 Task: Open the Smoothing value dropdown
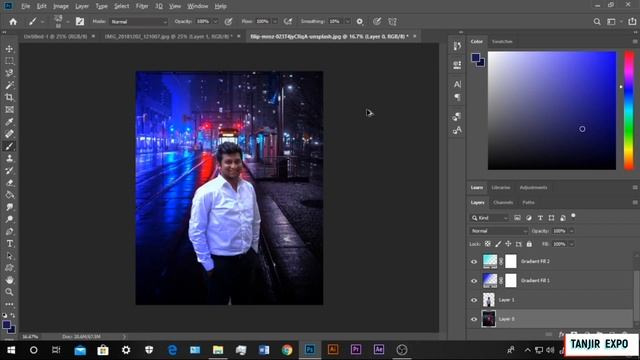347,22
